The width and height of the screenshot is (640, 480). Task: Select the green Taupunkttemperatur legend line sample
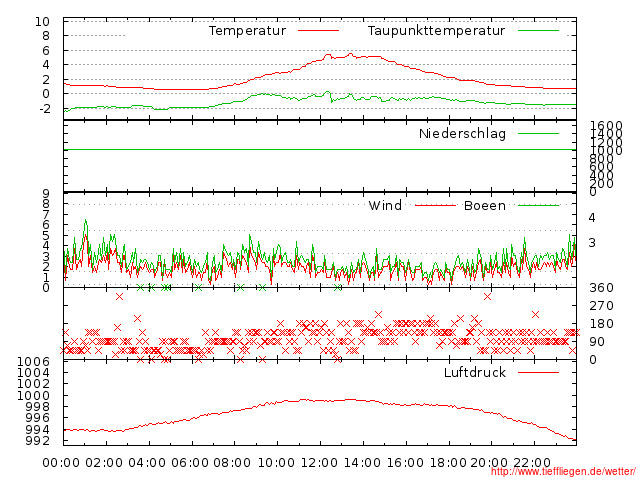[x=538, y=31]
